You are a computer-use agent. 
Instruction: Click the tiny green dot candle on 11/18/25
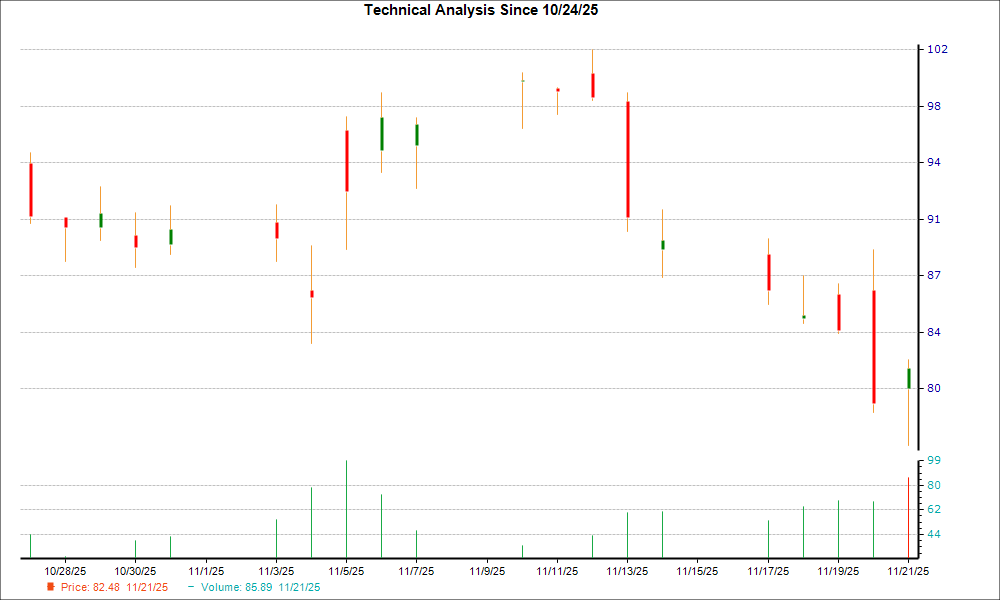coord(803,317)
